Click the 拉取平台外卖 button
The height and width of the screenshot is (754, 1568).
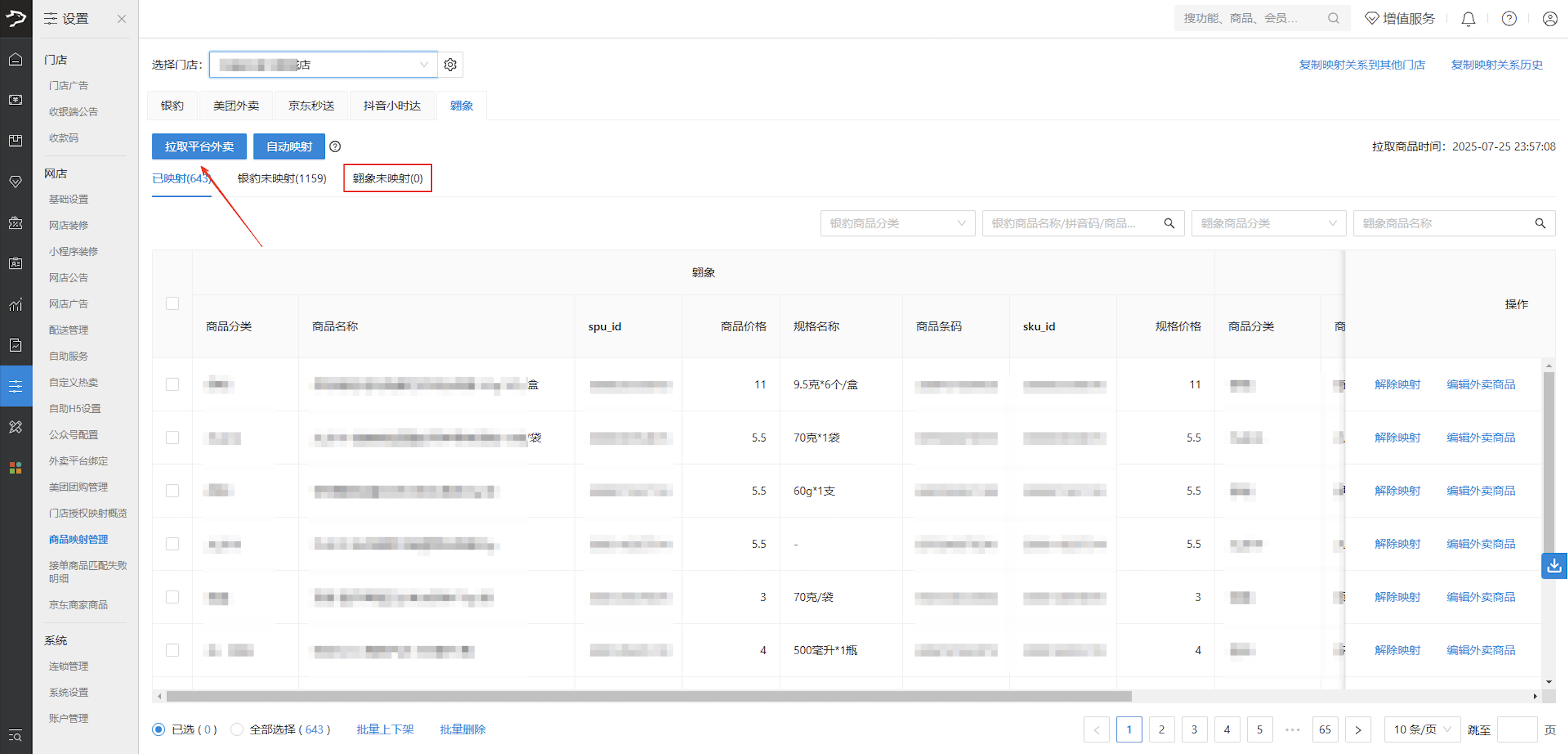click(x=199, y=147)
